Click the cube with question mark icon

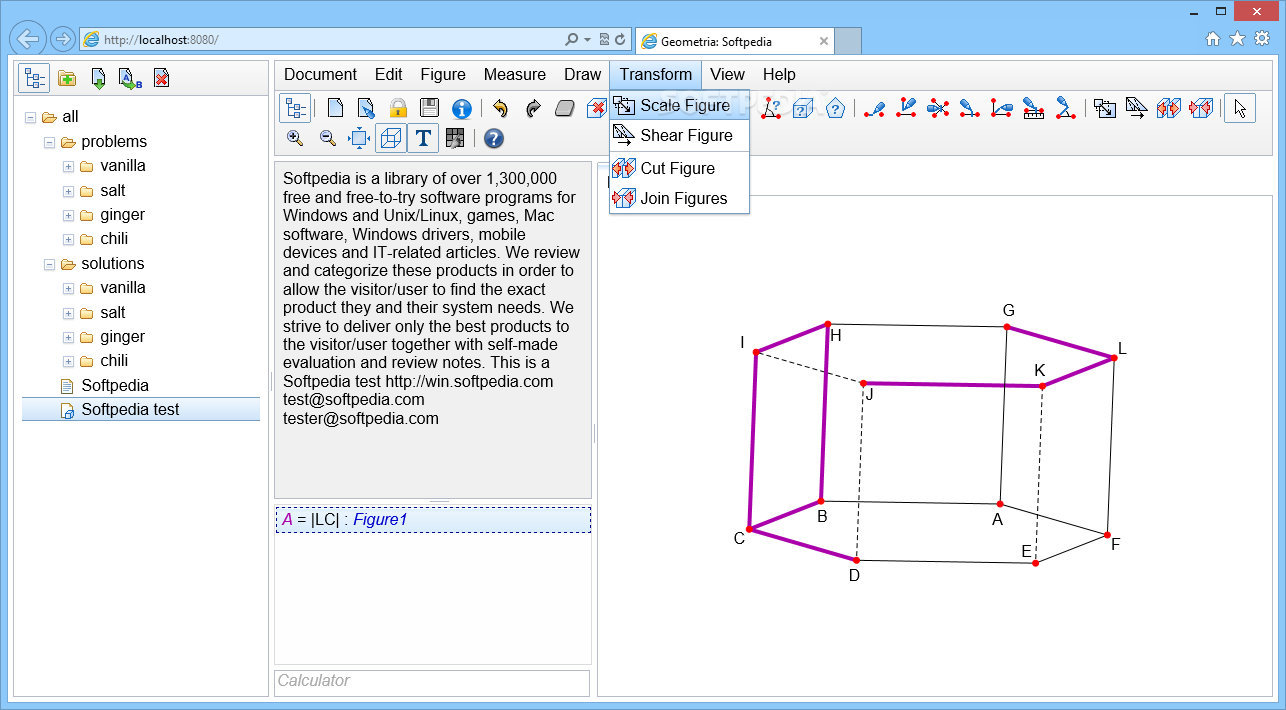803,108
